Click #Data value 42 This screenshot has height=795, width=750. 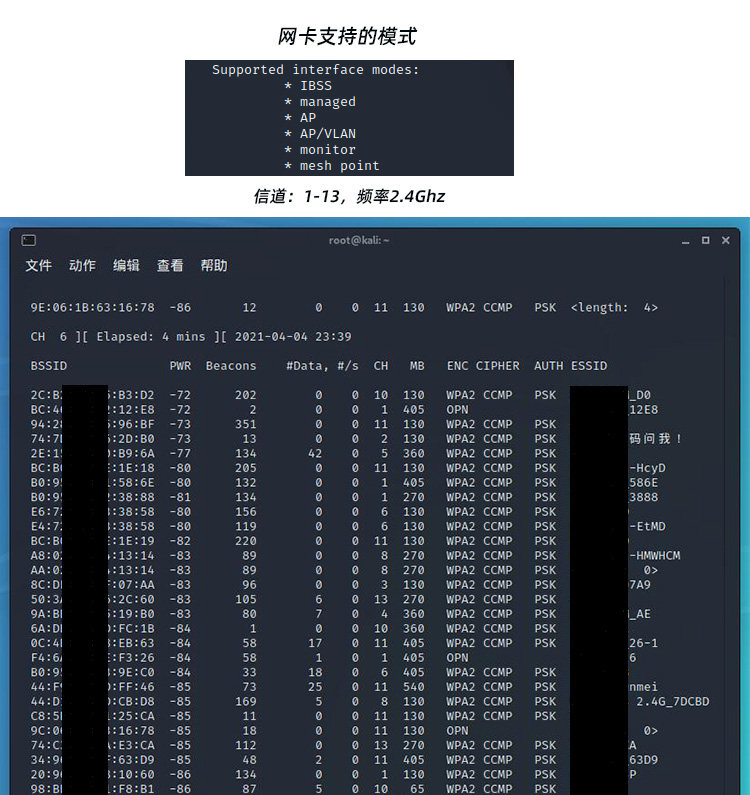click(315, 453)
